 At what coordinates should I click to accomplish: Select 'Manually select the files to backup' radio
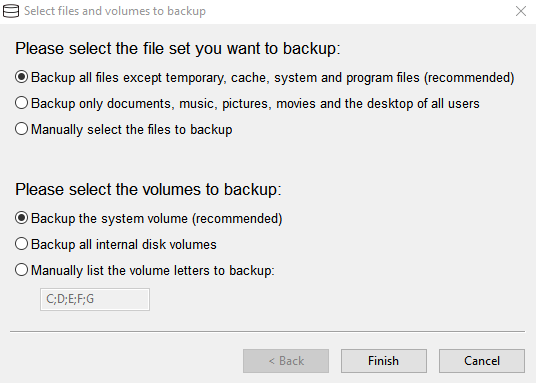click(21, 129)
